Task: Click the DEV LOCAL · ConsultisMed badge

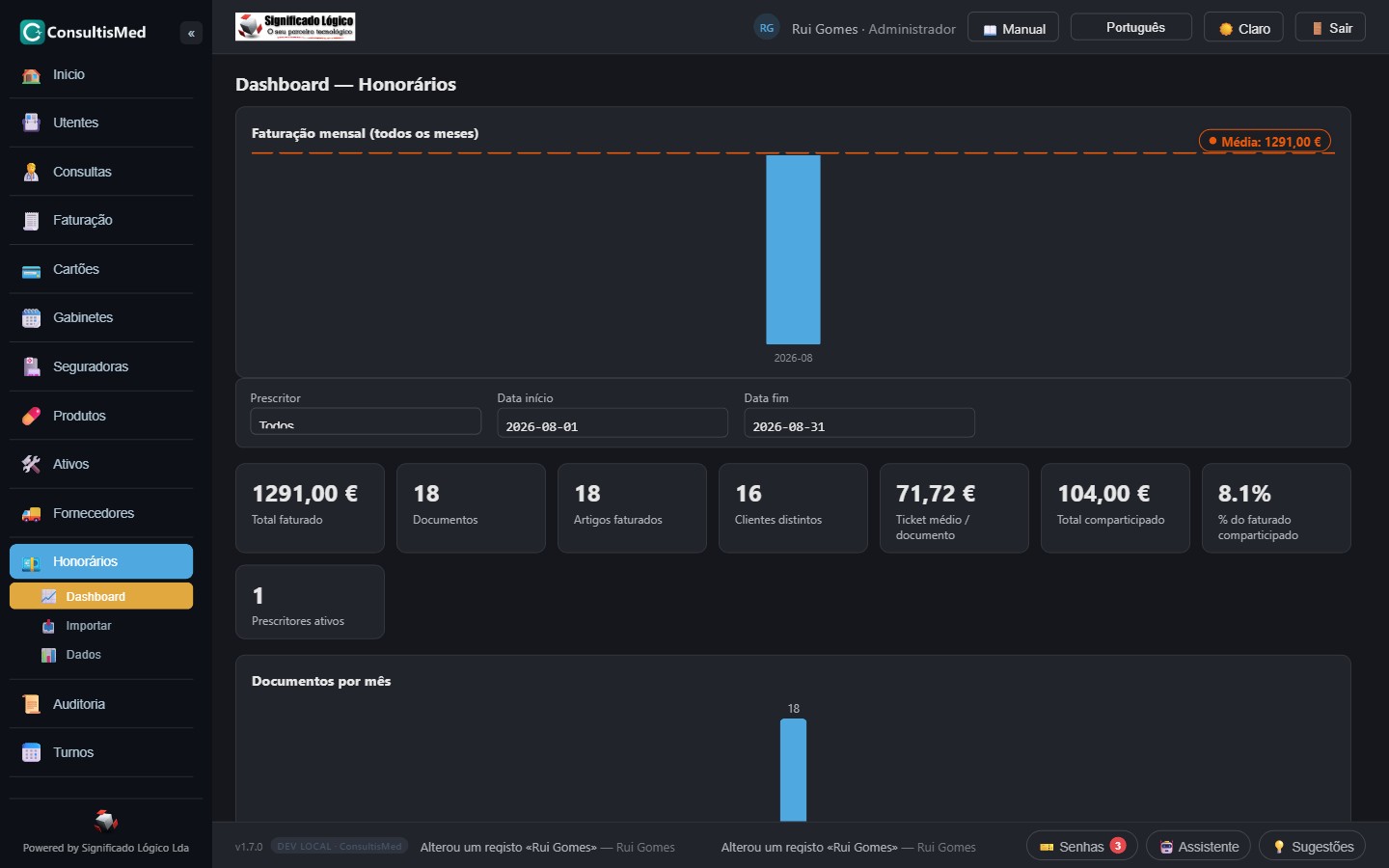Action: [x=340, y=847]
